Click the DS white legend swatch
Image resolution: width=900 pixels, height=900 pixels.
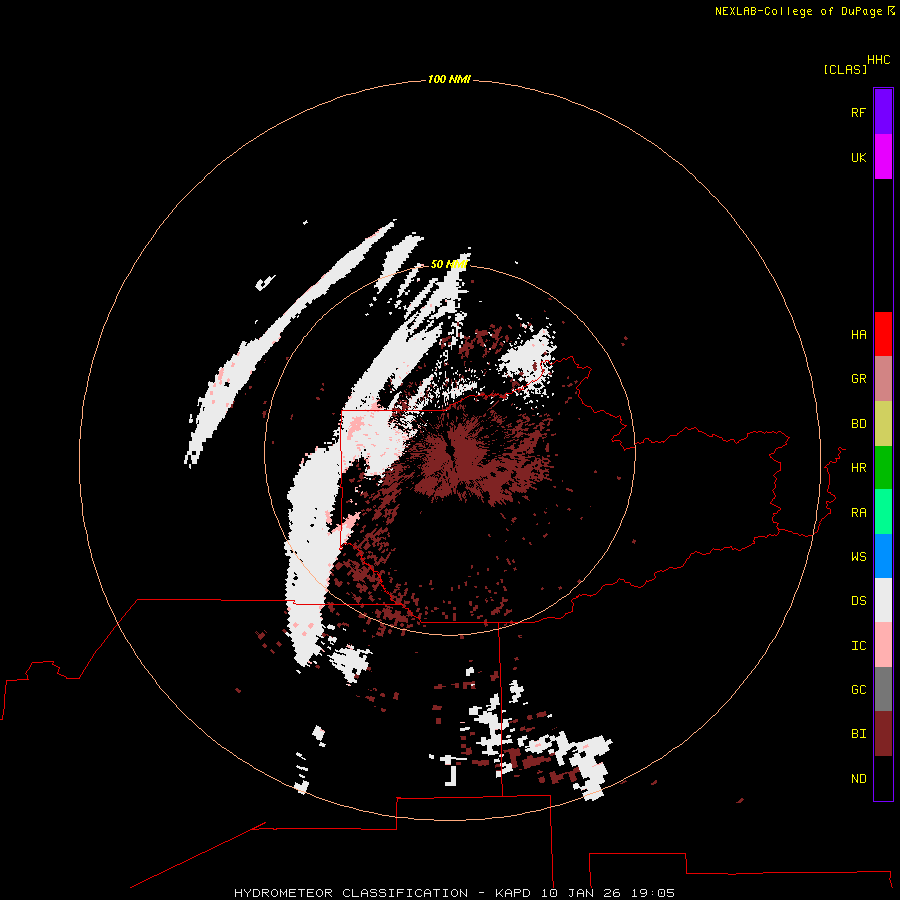(883, 600)
